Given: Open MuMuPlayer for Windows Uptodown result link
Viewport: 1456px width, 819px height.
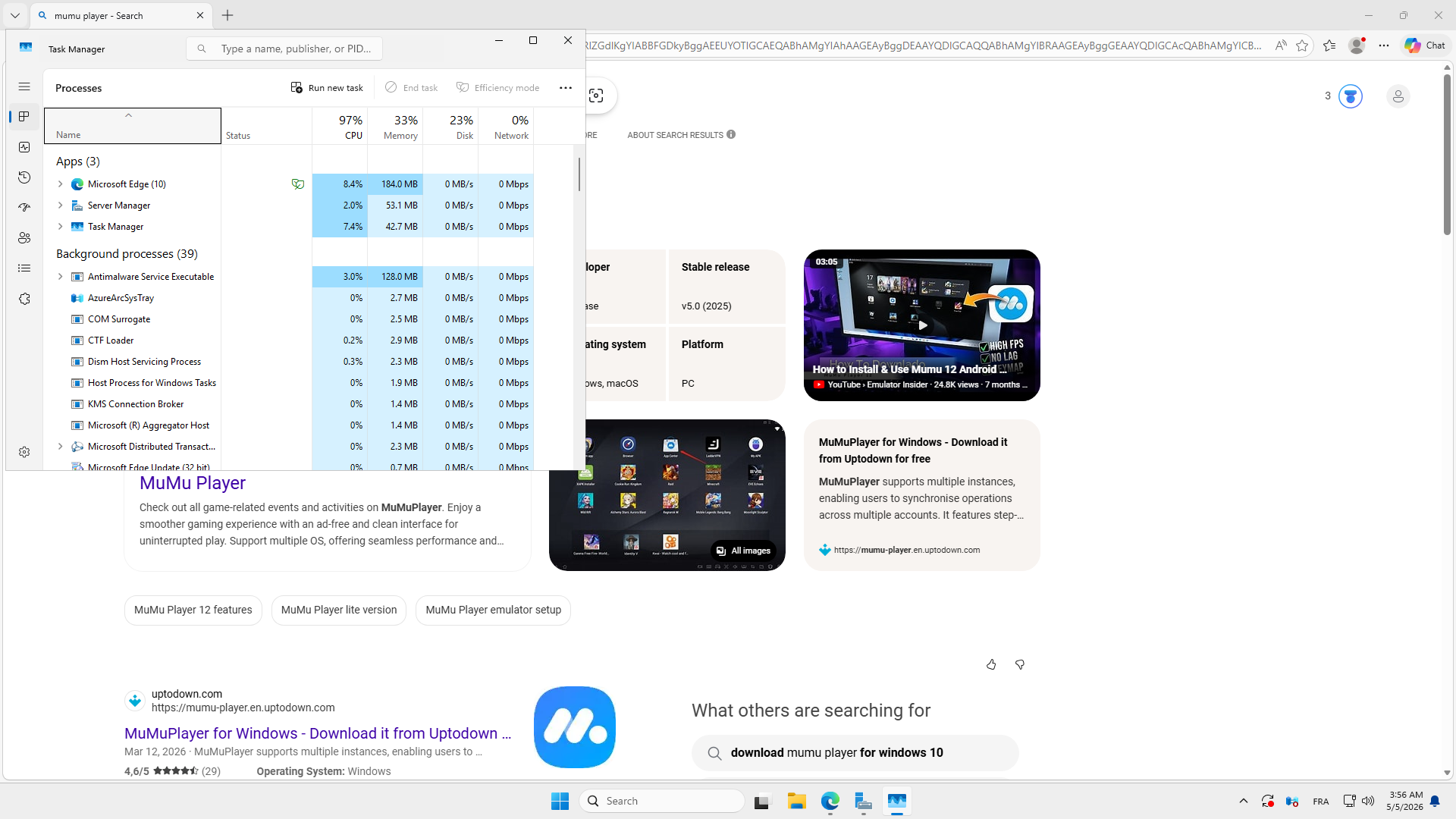Looking at the screenshot, I should coord(318,733).
